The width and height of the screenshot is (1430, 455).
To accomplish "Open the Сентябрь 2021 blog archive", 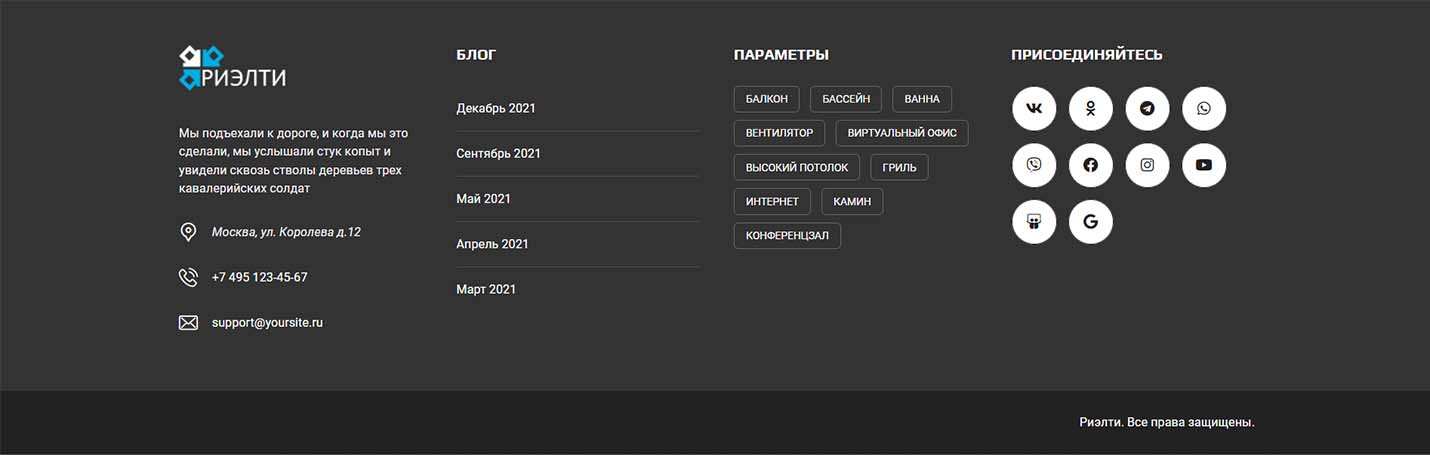I will click(498, 153).
